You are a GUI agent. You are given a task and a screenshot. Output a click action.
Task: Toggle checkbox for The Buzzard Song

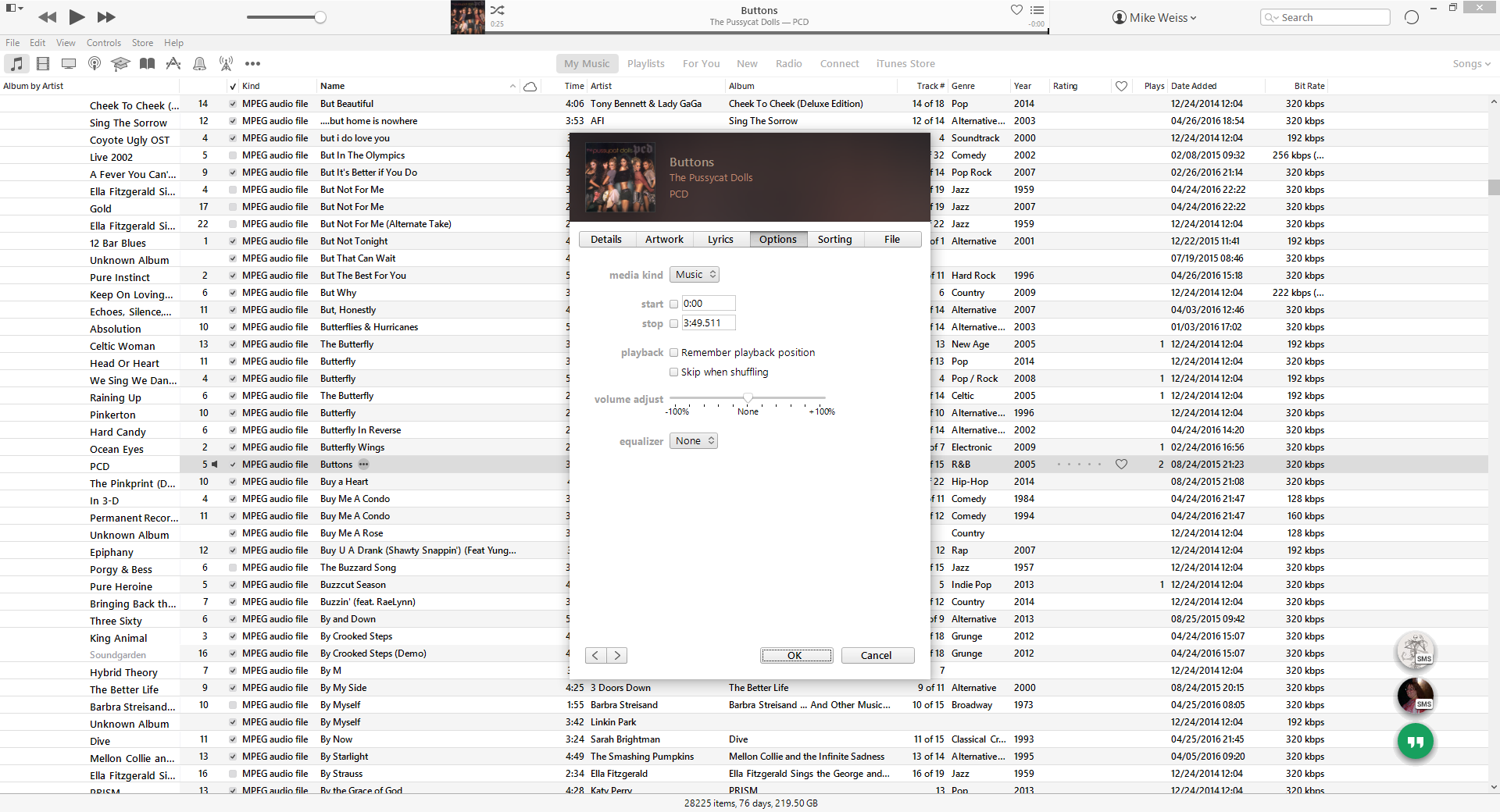pyautogui.click(x=233, y=568)
